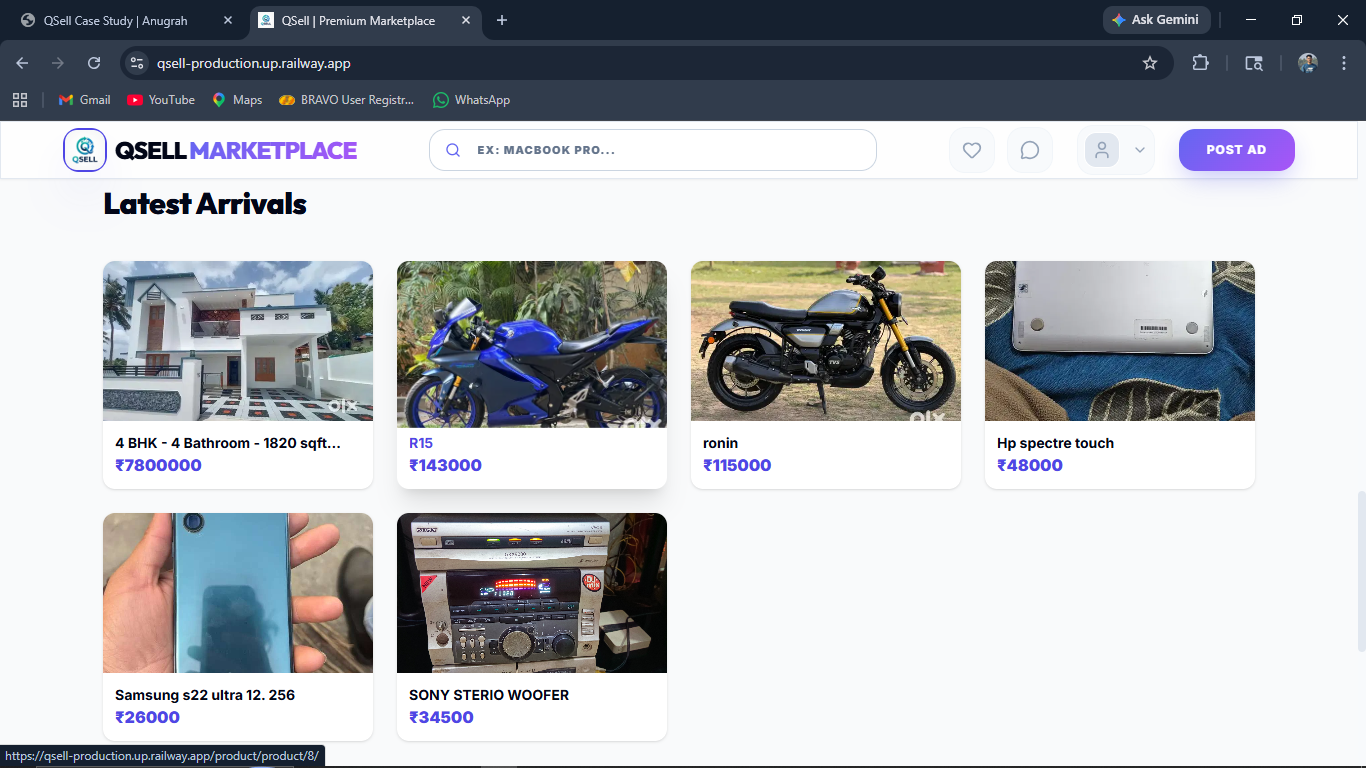Open the Samsung s22 ultra phone photo

click(x=238, y=593)
